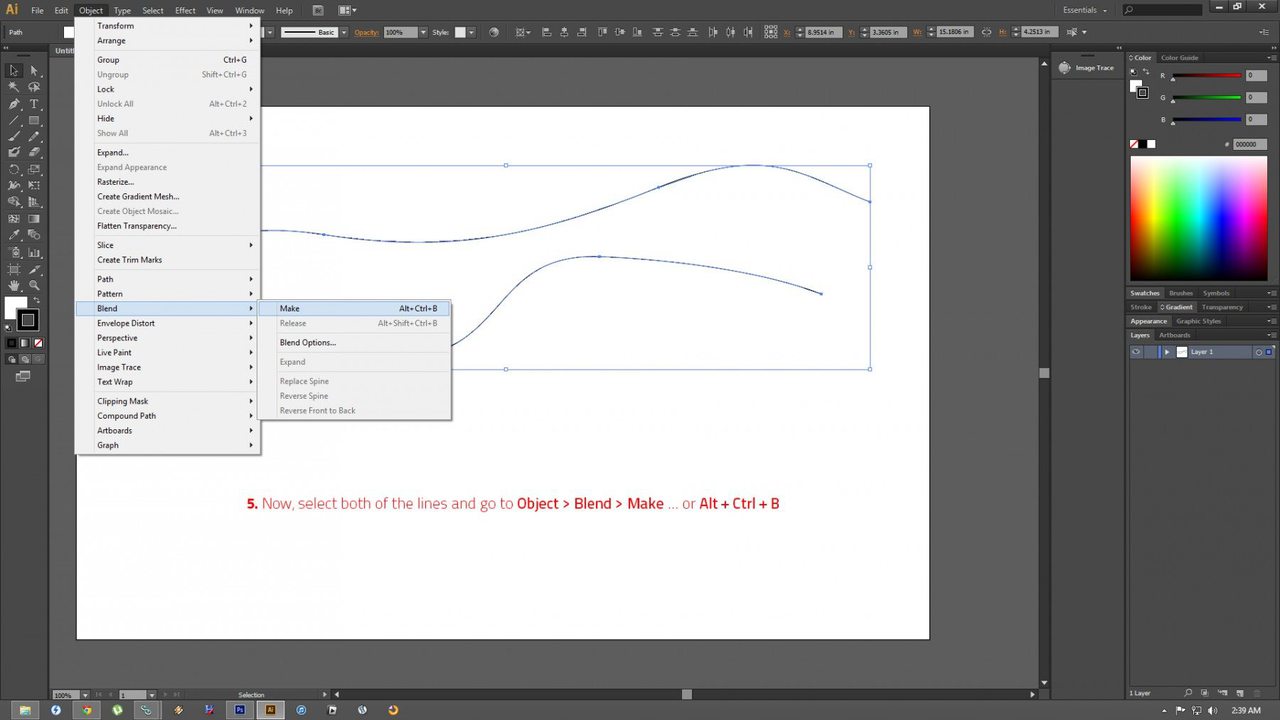
Task: Select the Direct Selection tool
Action: 34,71
